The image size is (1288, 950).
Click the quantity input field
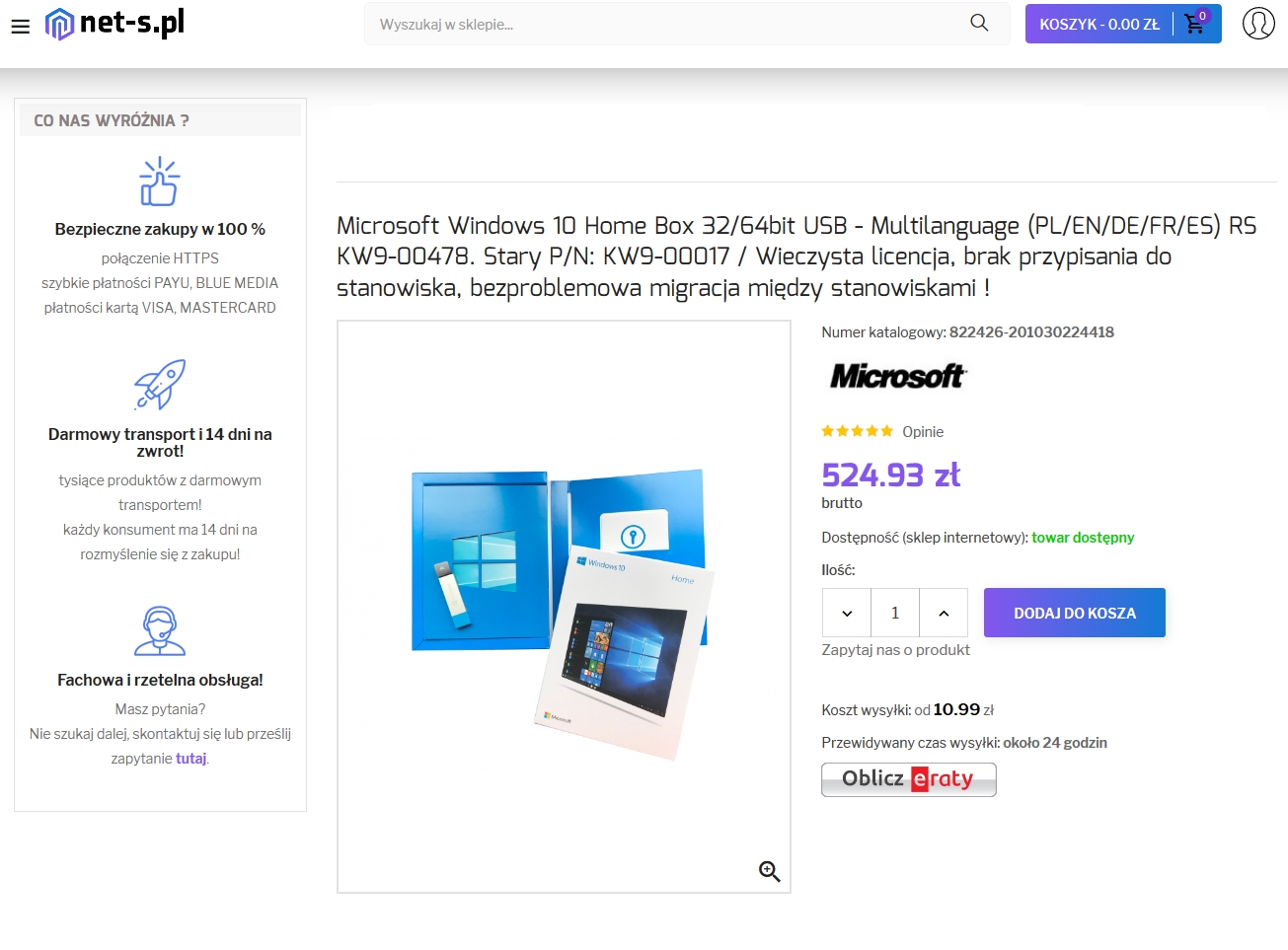(895, 613)
